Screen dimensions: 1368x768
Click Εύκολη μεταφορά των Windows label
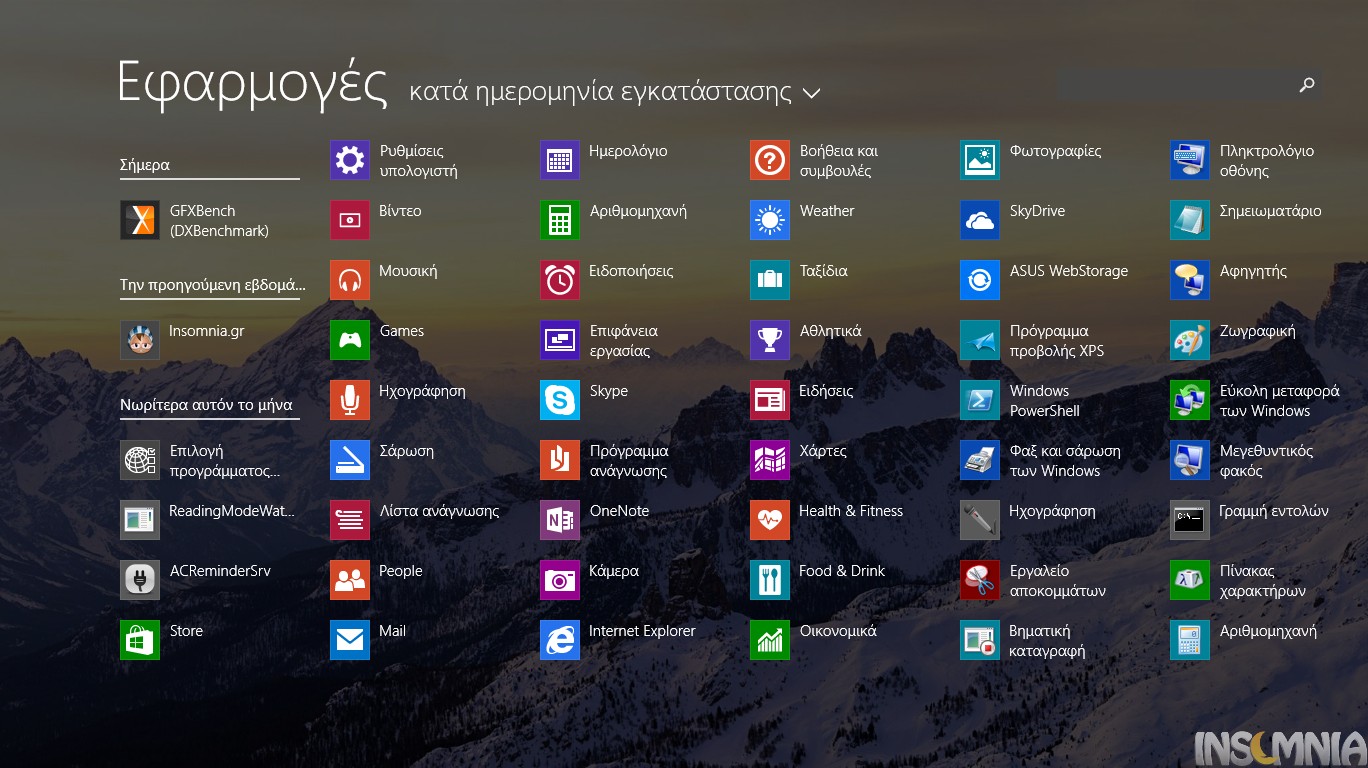[1279, 401]
